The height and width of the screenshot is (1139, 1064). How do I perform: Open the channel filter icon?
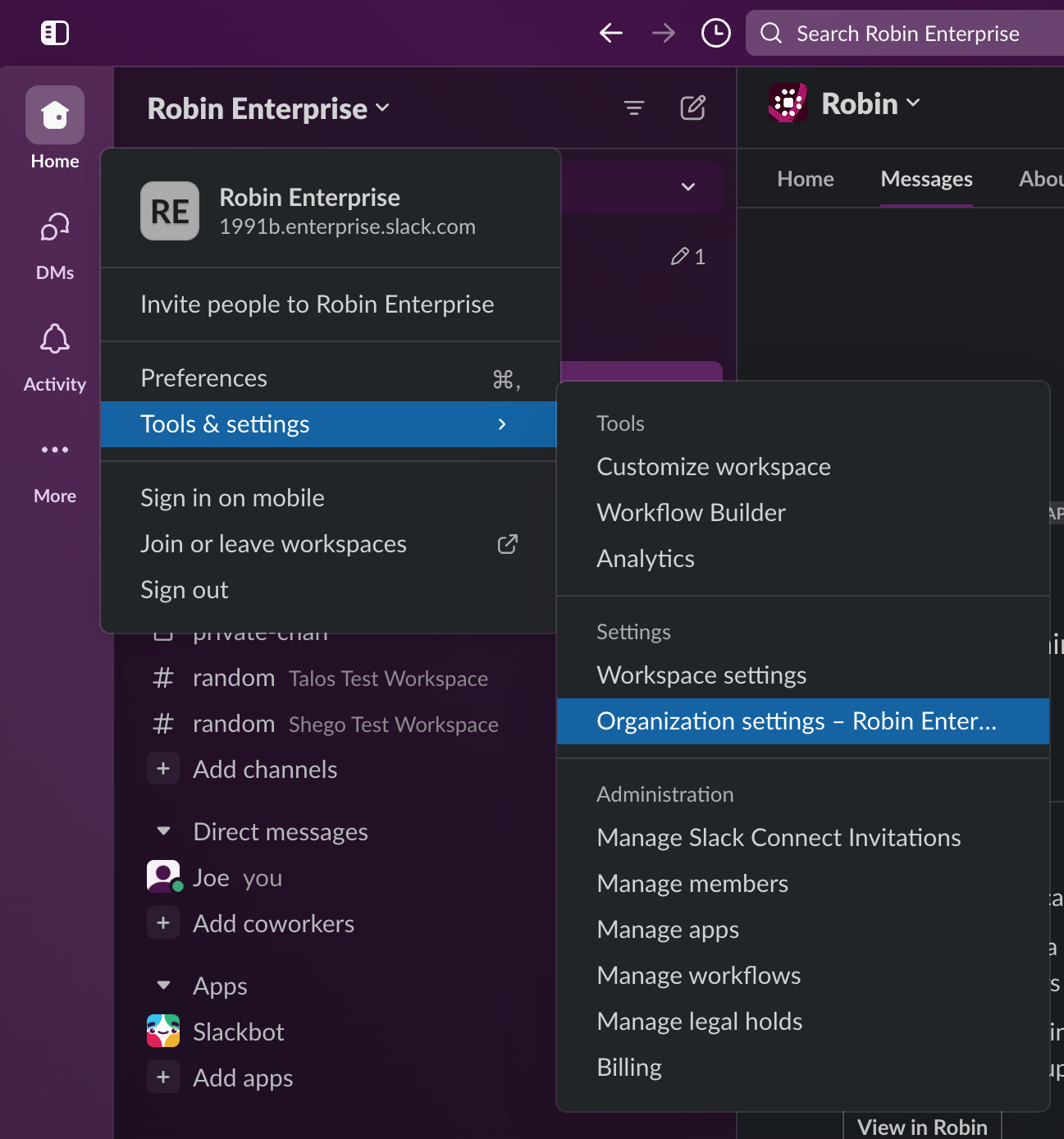pos(633,107)
